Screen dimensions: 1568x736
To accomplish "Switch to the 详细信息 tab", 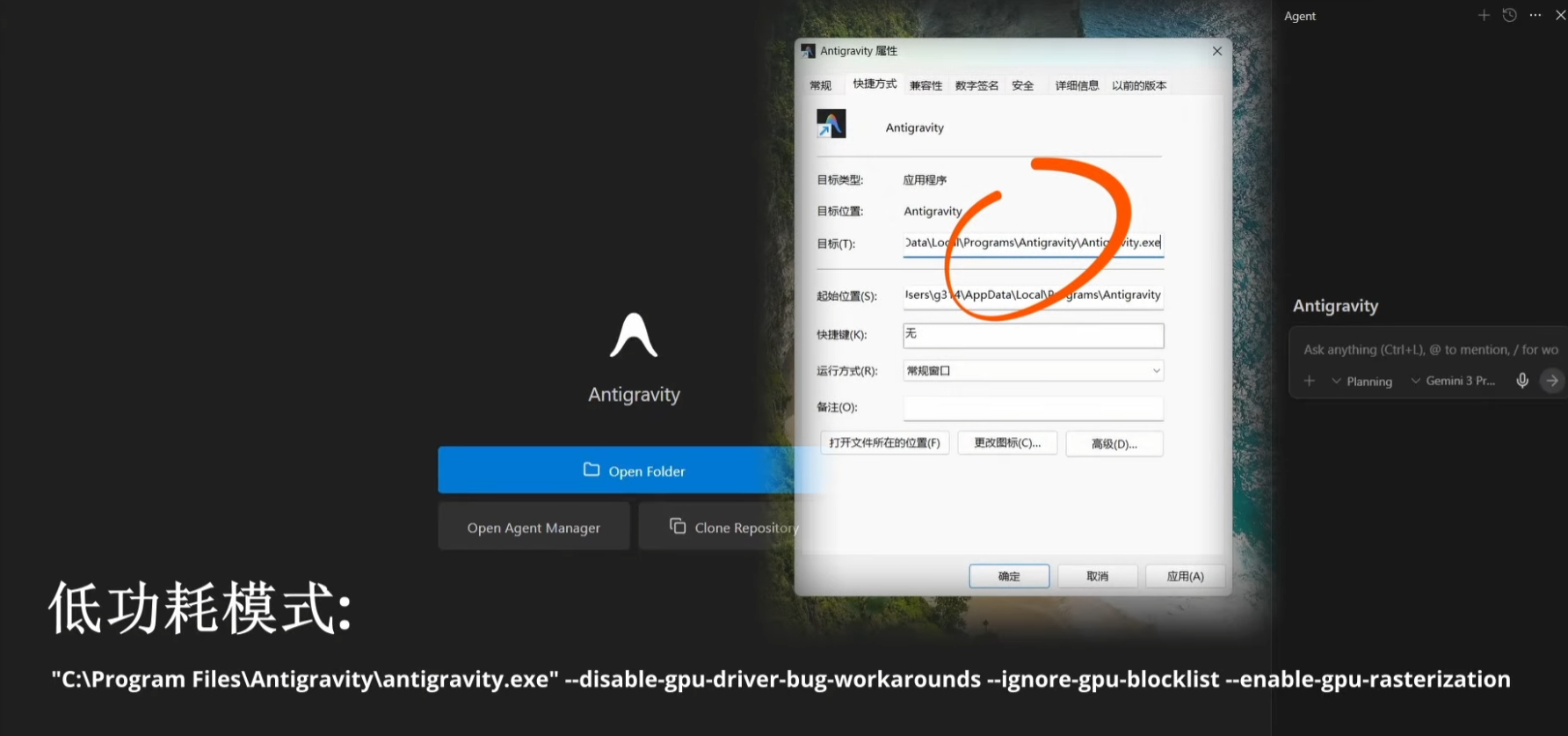I will click(x=1077, y=85).
